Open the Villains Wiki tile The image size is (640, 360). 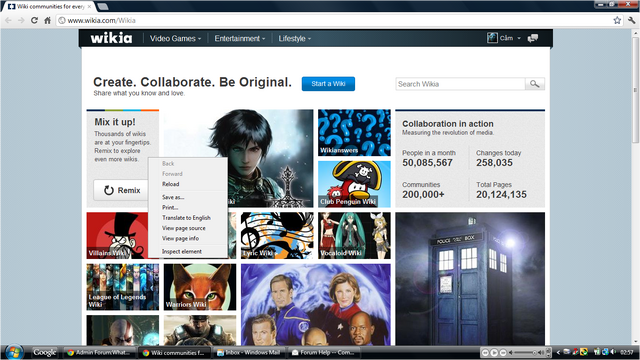tap(118, 236)
